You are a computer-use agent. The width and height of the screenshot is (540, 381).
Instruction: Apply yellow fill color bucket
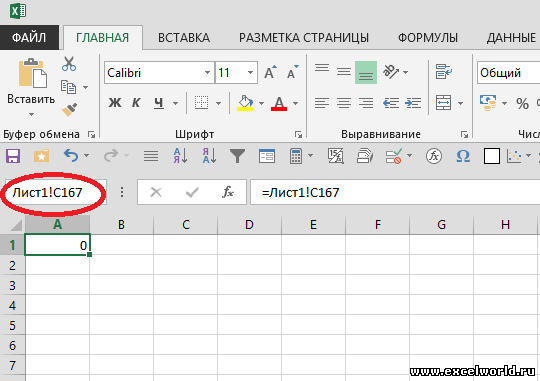(245, 103)
